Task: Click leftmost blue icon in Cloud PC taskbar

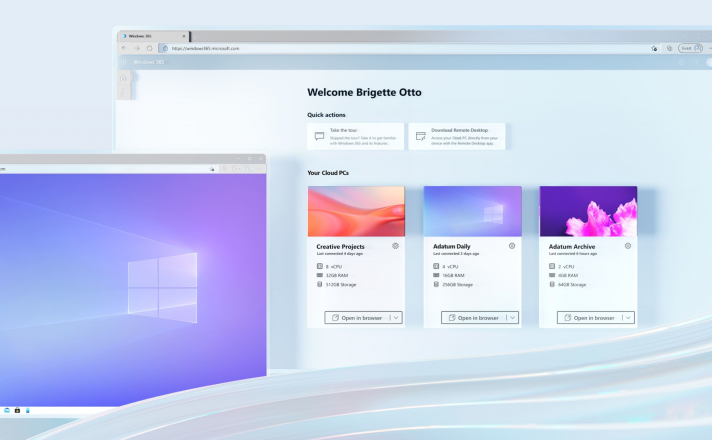Action: coord(7,410)
